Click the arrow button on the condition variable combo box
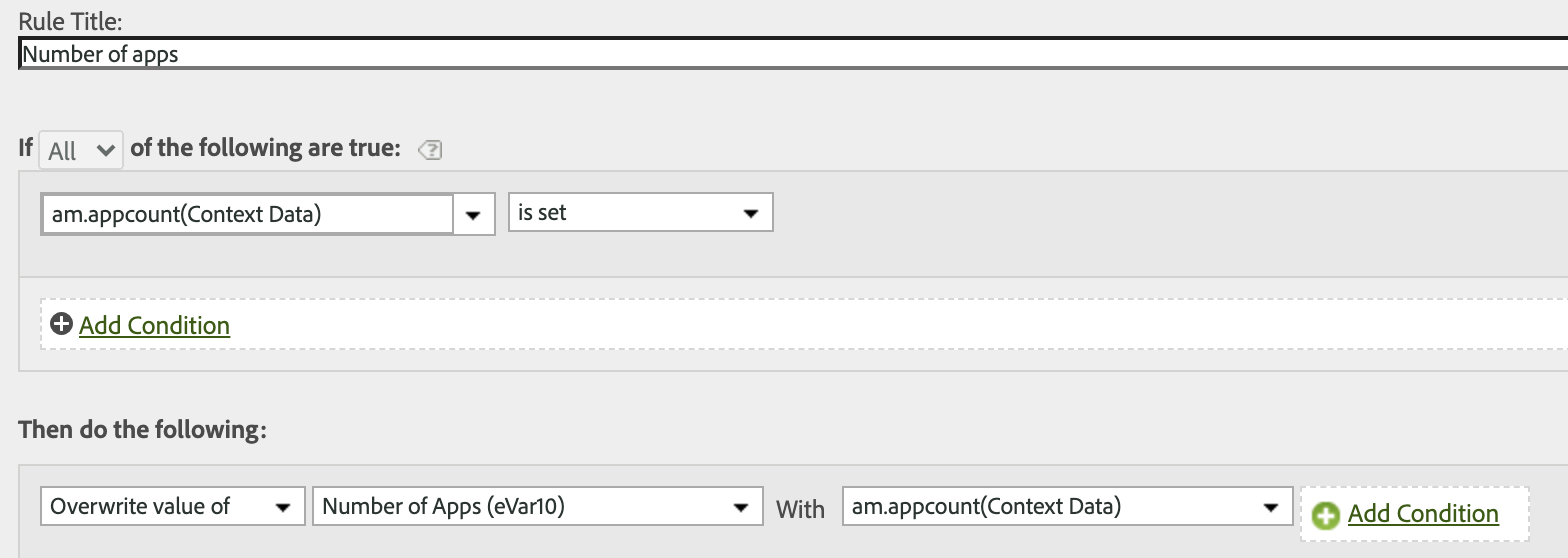 click(474, 214)
